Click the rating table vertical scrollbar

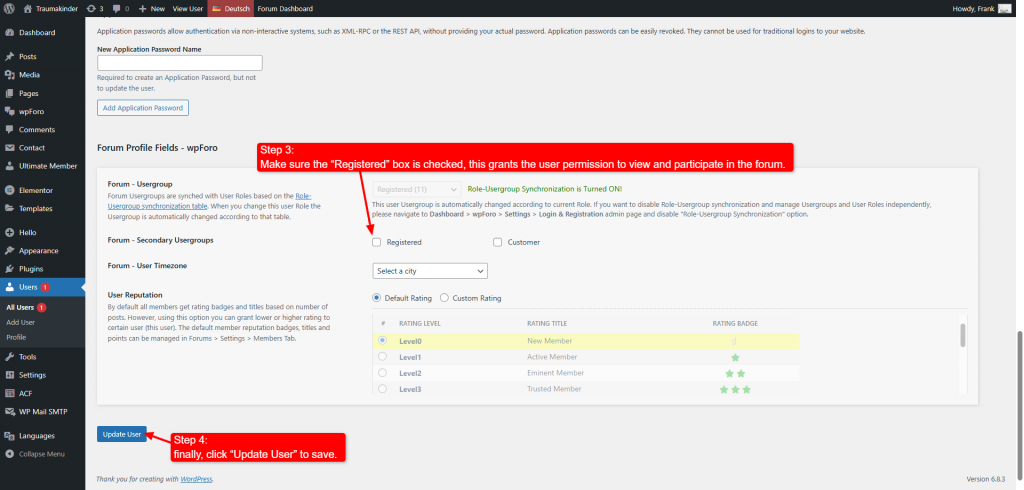coord(963,335)
